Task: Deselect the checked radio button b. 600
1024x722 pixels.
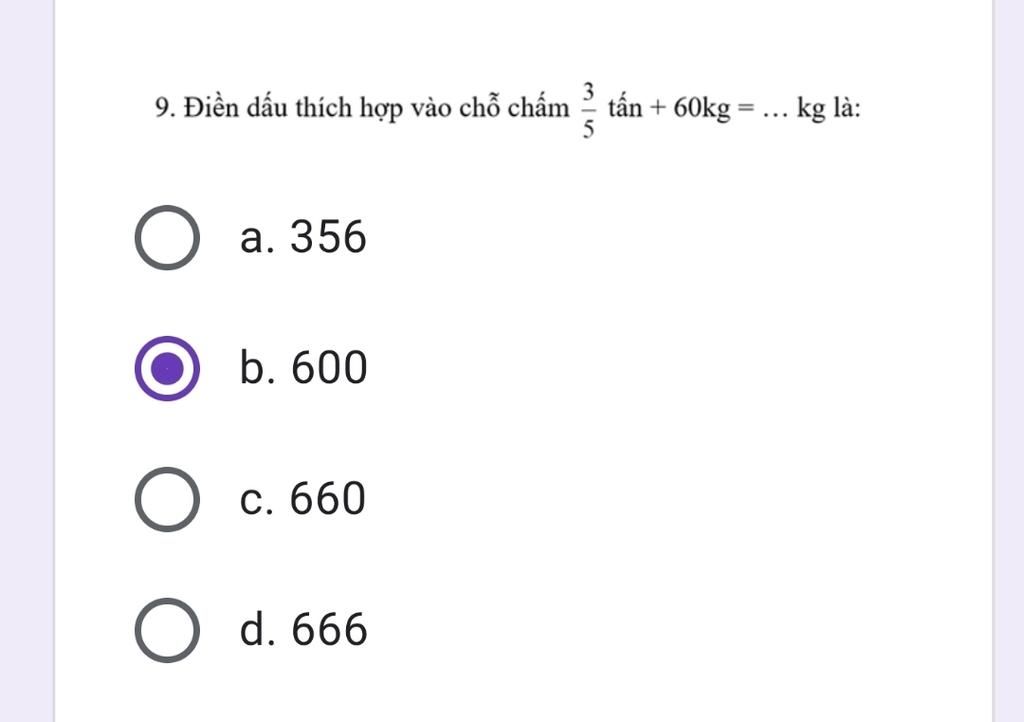Action: pos(167,368)
